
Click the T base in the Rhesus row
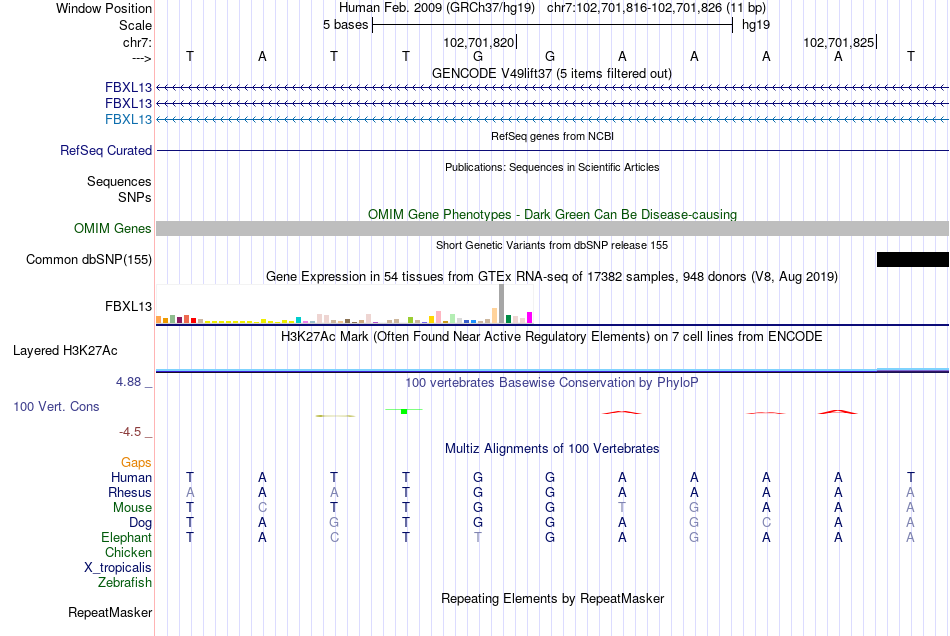click(406, 492)
